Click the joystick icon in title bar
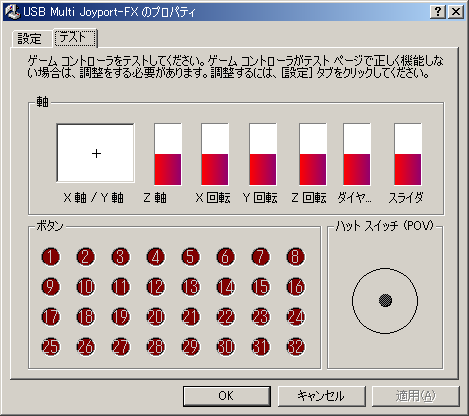469x416 pixels. point(13,12)
